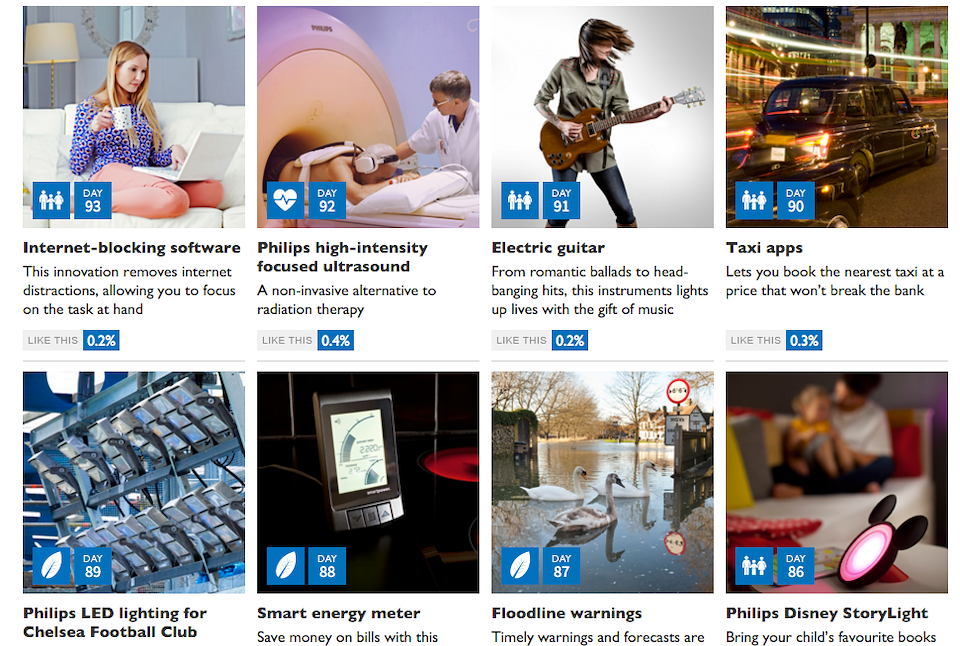The image size is (960, 646).
Task: Click Like This under Taxi apps
Action: (756, 340)
